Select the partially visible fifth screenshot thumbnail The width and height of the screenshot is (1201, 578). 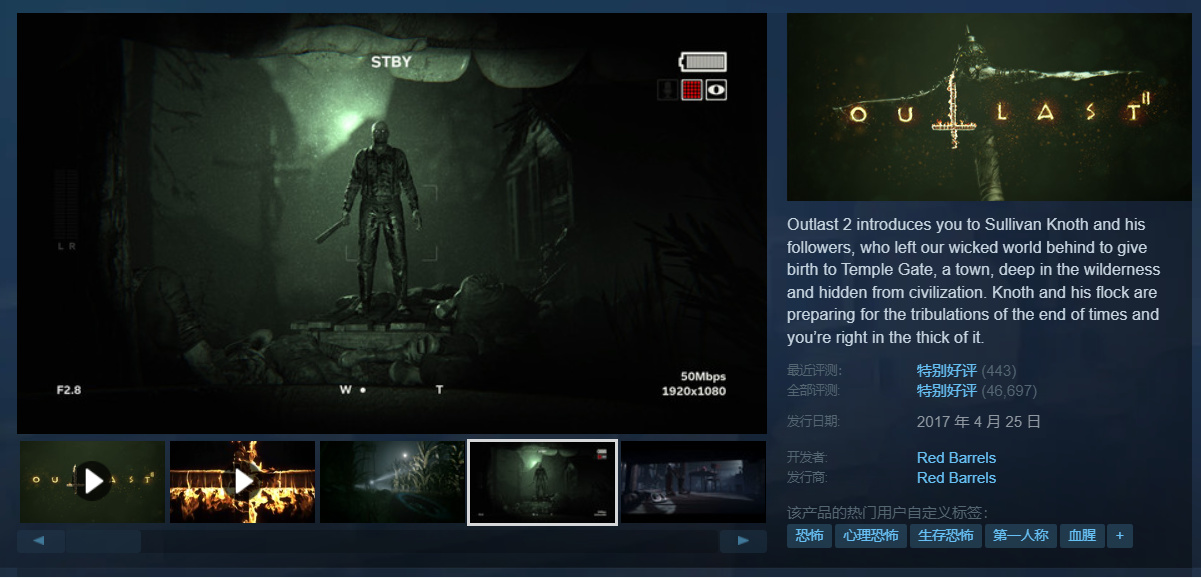(x=693, y=482)
